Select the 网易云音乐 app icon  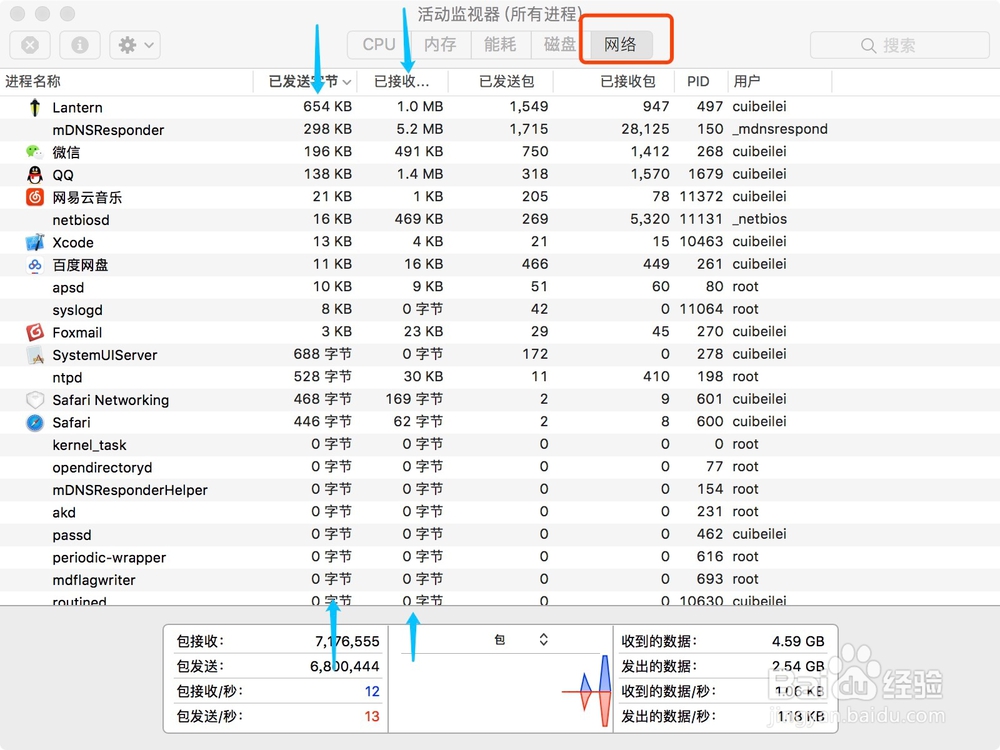pyautogui.click(x=34, y=197)
